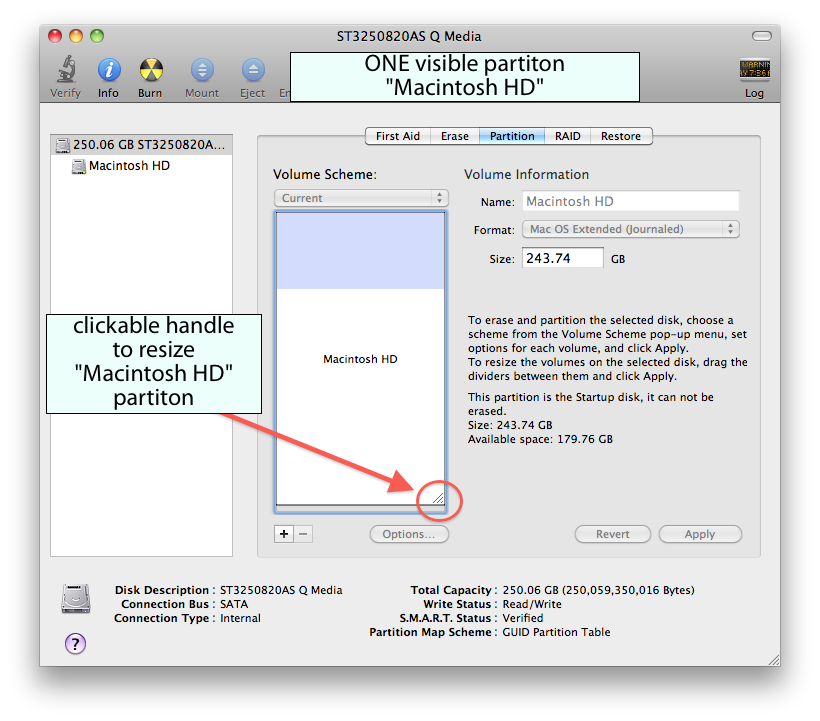This screenshot has height=721, width=820.
Task: Open the RAID tab
Action: tap(567, 136)
